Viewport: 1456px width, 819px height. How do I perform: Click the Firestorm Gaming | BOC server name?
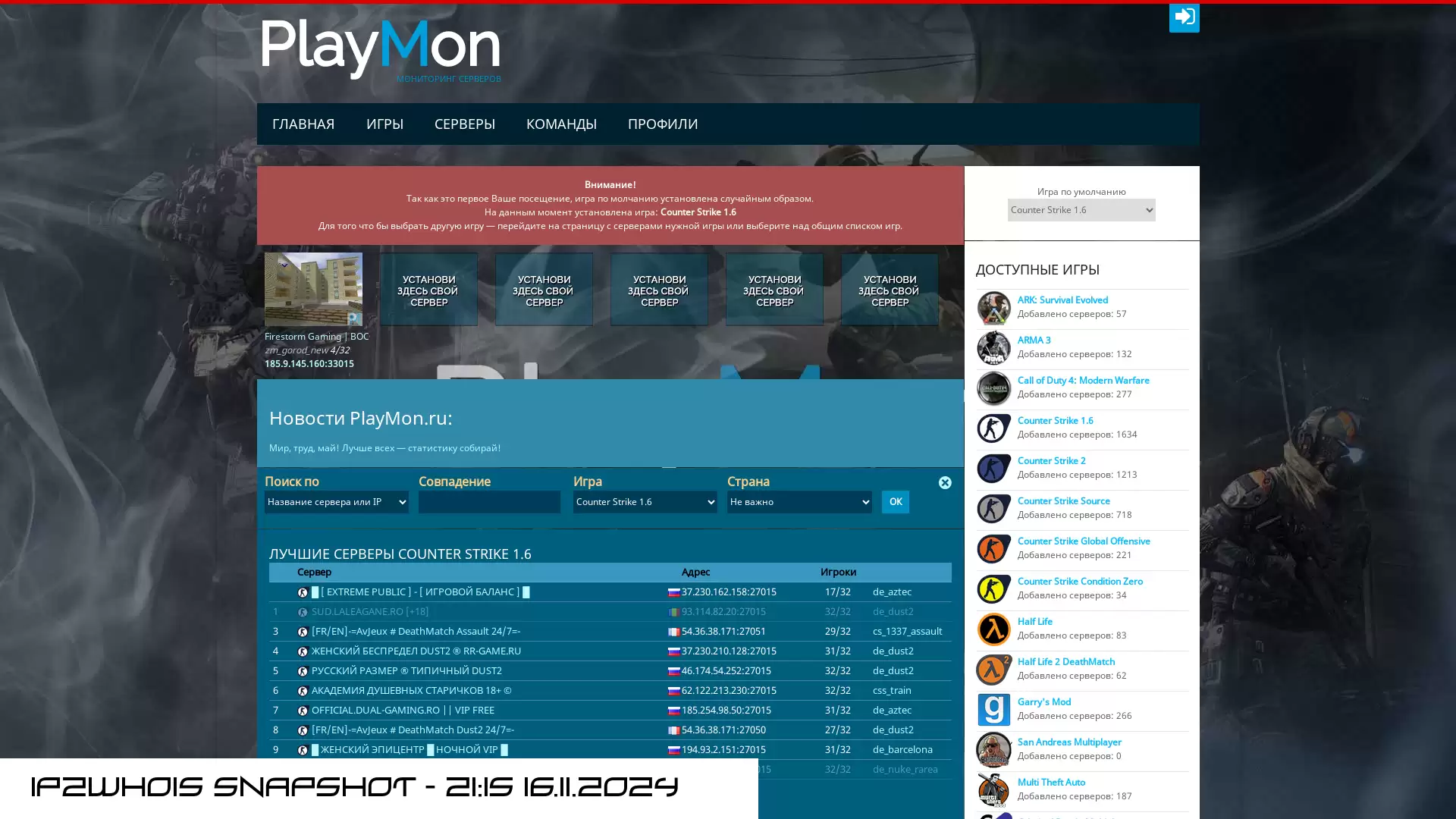tap(316, 337)
